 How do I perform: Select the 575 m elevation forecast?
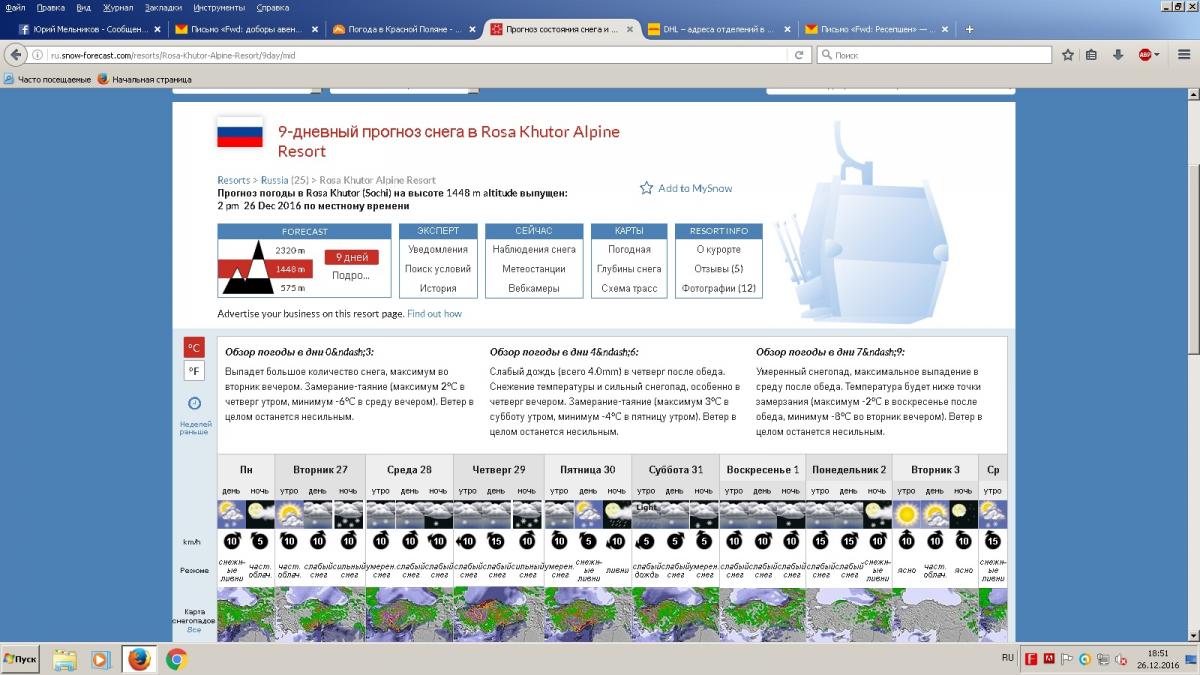click(292, 288)
